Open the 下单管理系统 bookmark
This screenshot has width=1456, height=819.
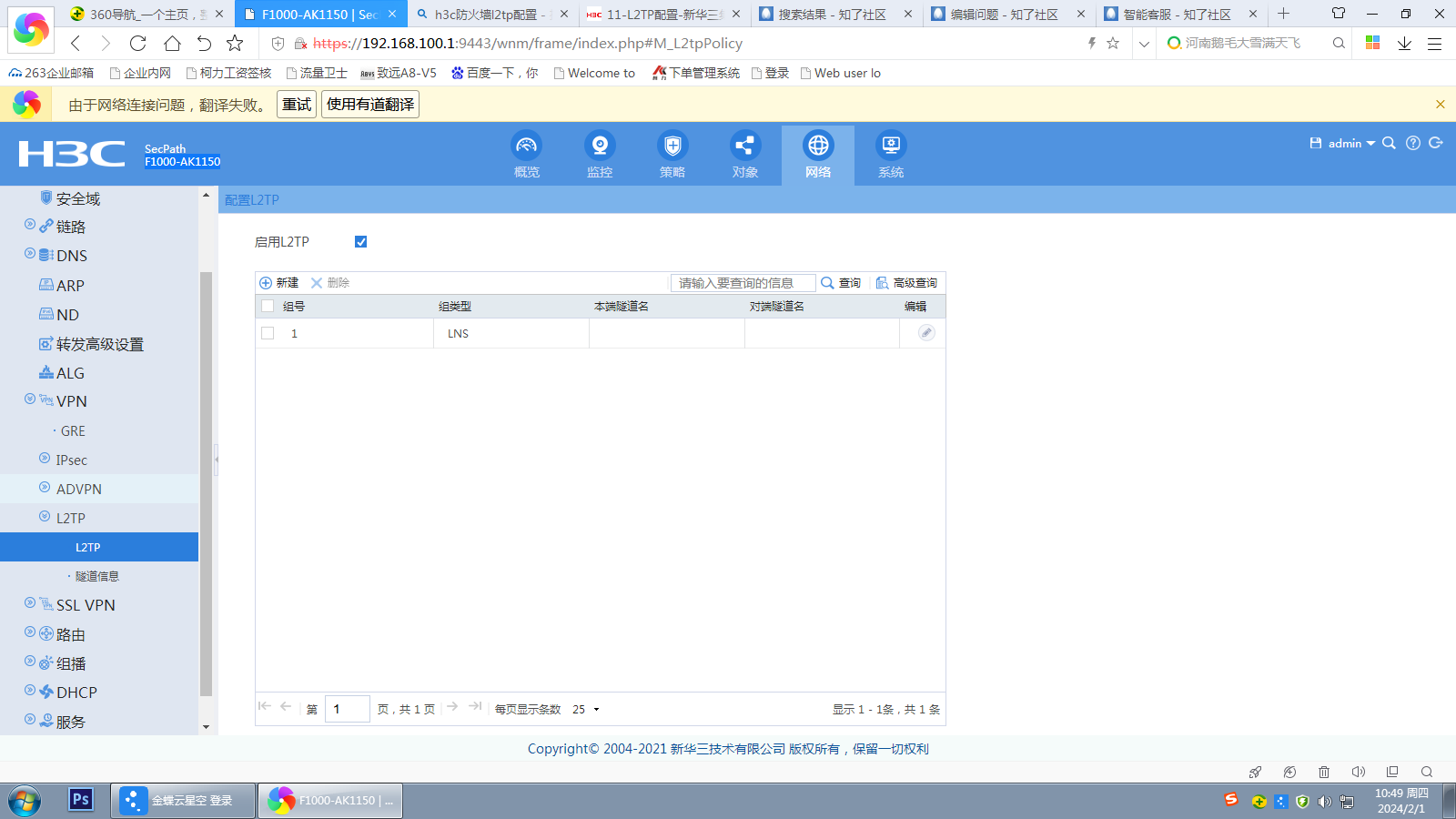[x=696, y=73]
